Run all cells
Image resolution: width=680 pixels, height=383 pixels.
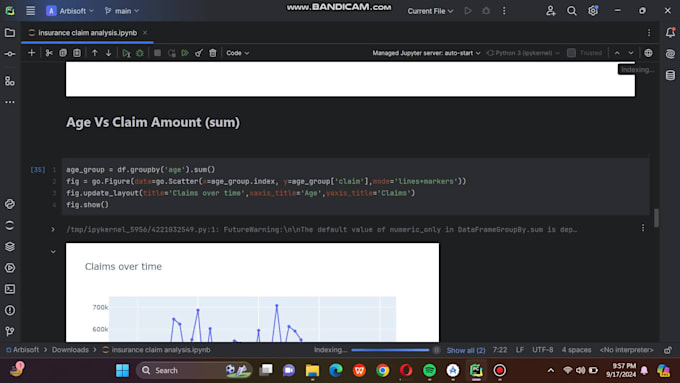coord(185,53)
